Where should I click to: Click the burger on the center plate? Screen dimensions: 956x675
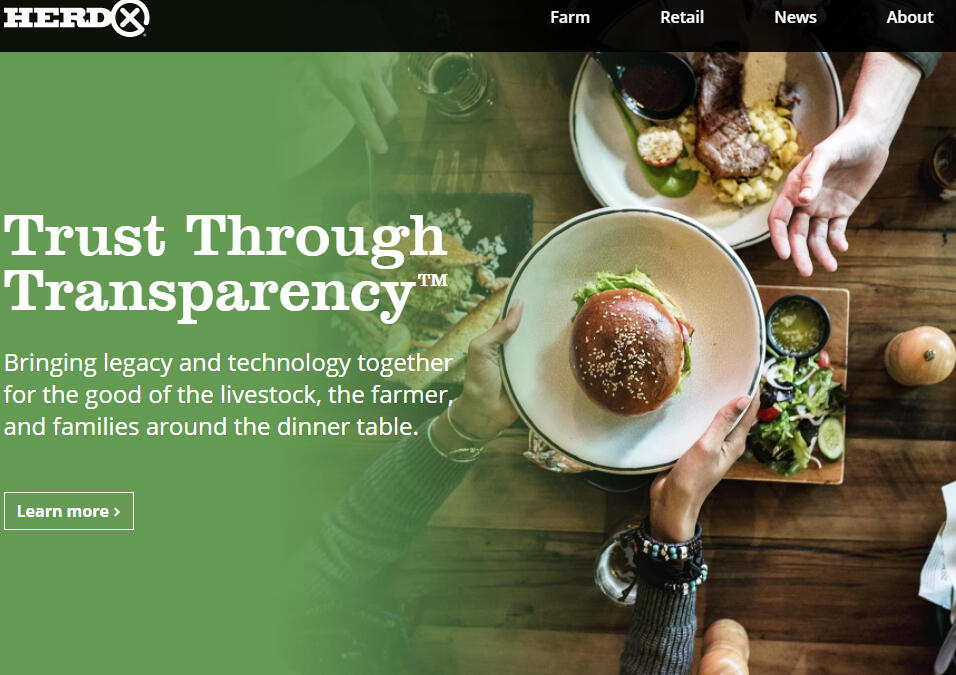click(630, 343)
